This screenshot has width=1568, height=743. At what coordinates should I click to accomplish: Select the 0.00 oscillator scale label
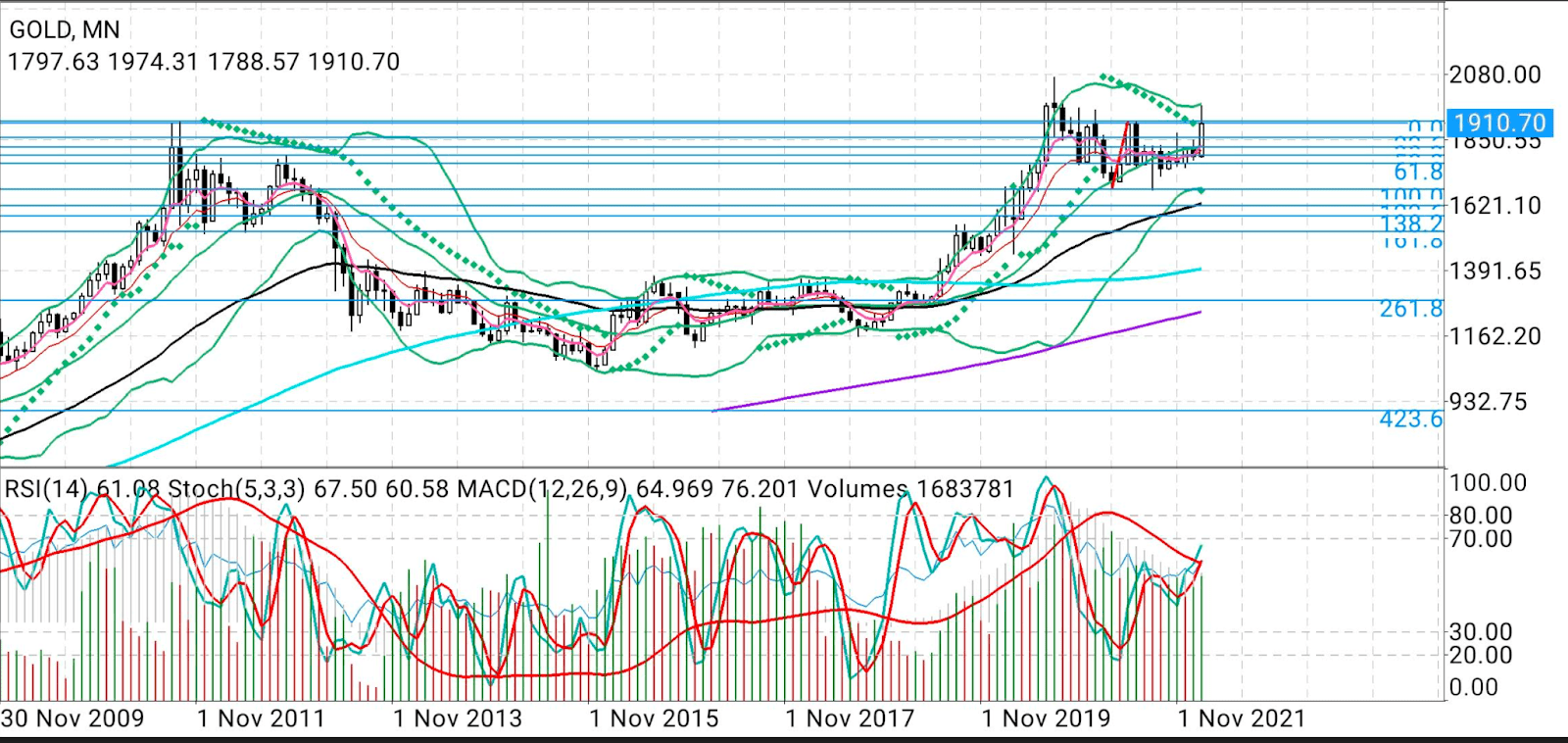(1474, 687)
